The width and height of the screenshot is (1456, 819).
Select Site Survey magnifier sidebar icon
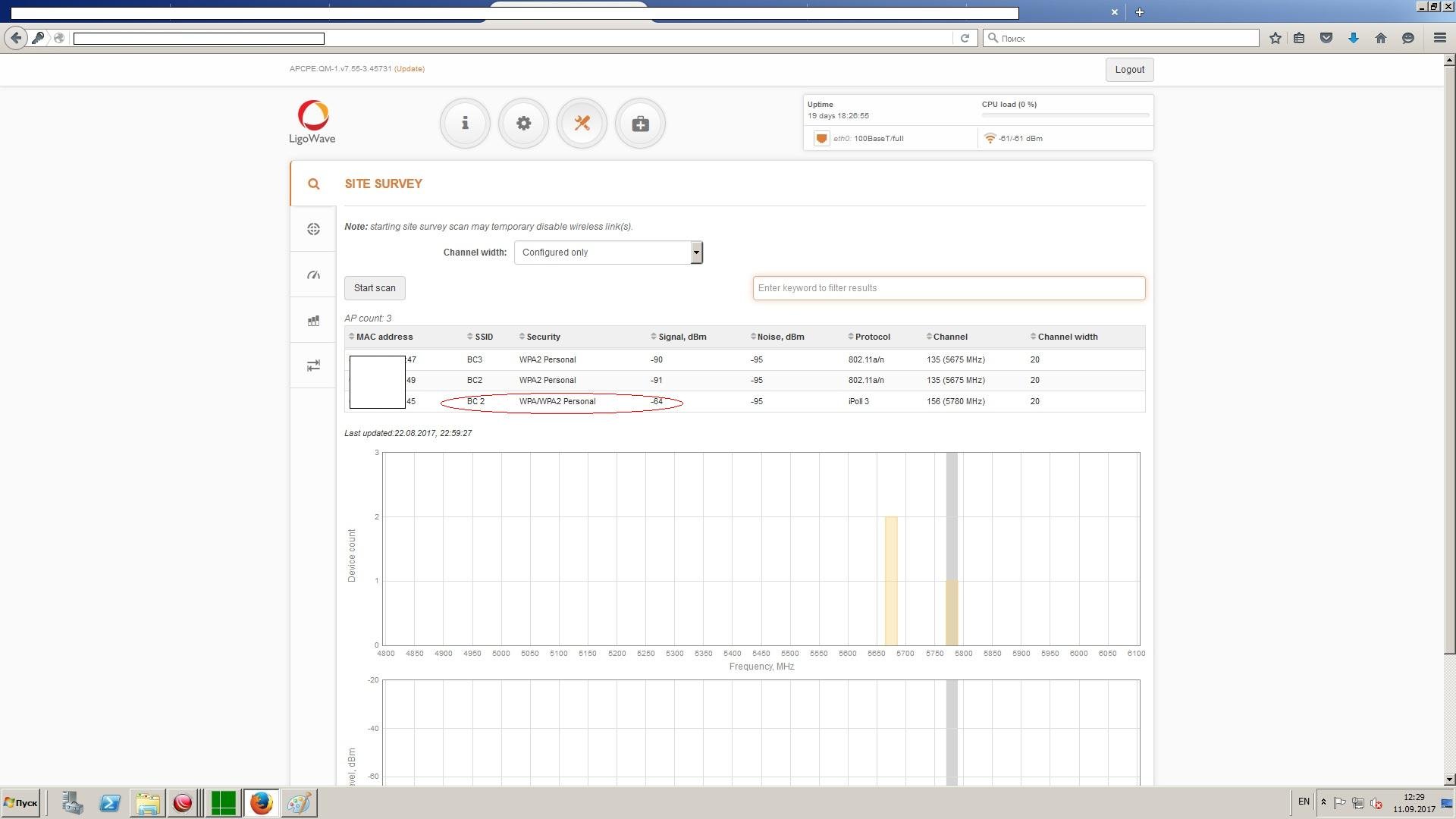(313, 184)
